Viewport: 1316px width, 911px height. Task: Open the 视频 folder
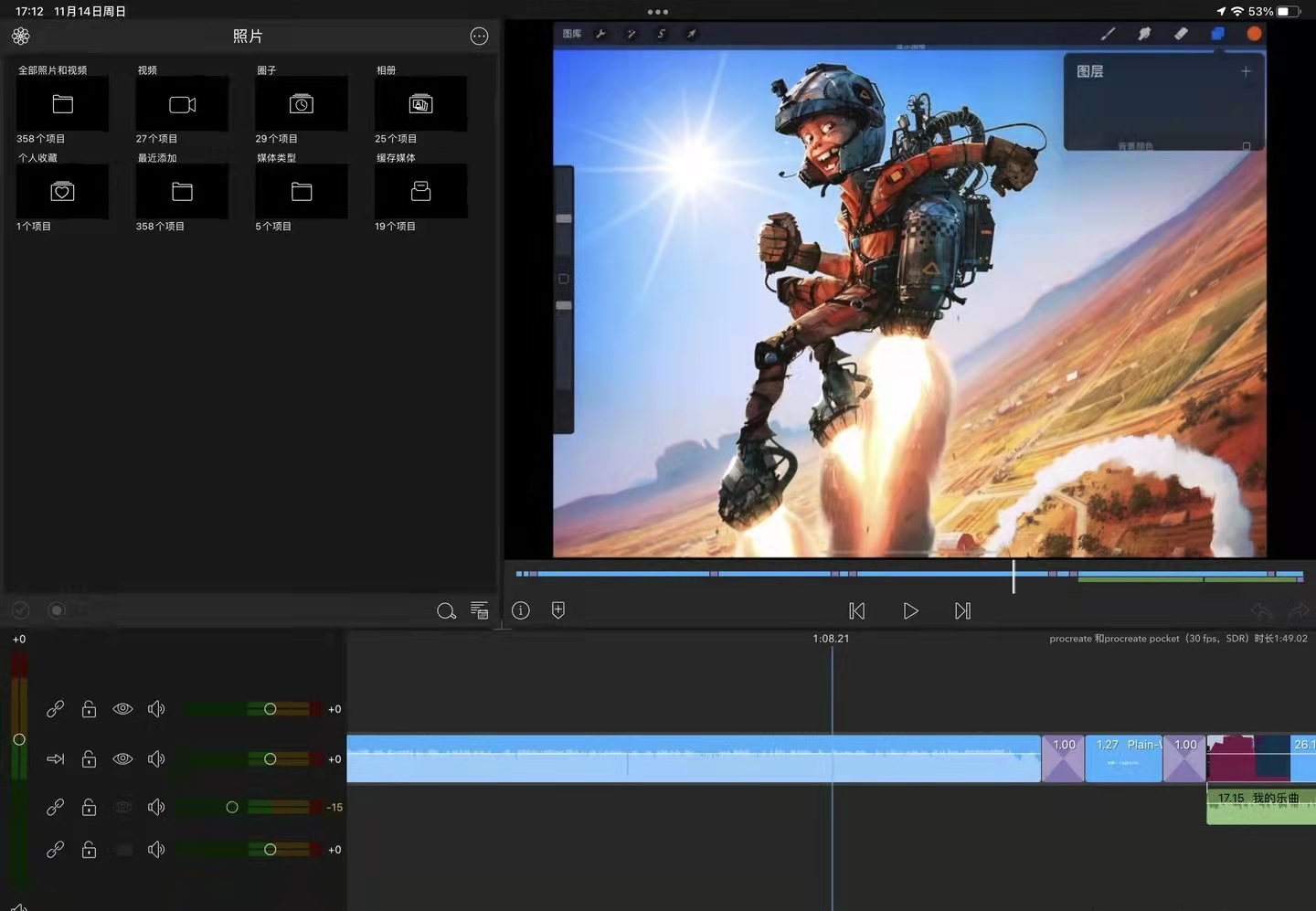pos(182,104)
